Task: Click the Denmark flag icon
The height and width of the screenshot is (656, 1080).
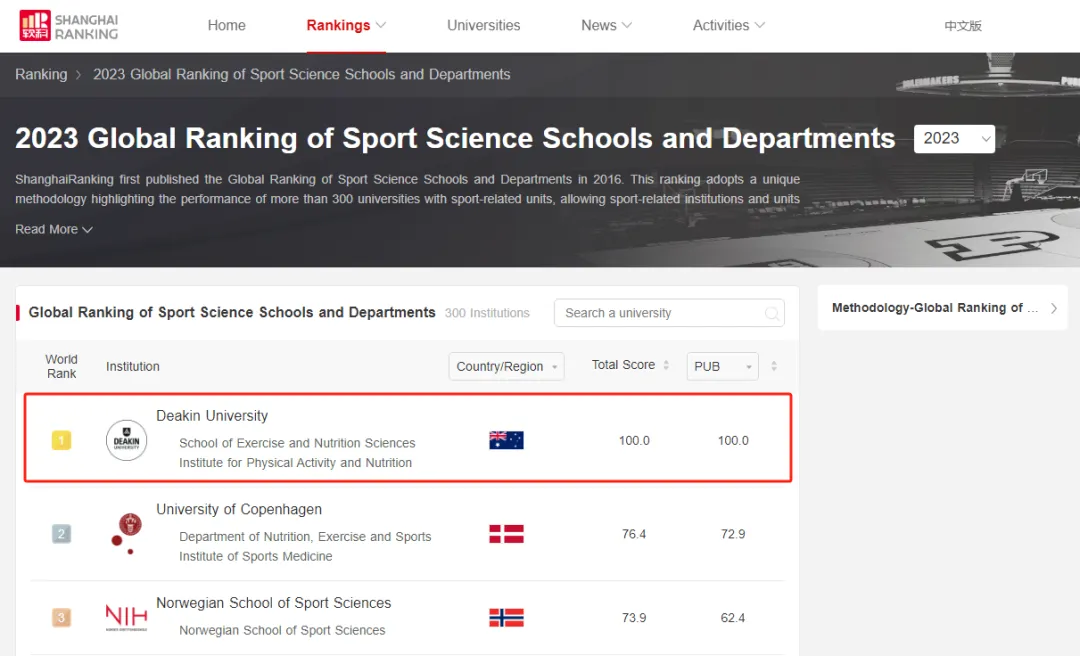Action: coord(506,534)
